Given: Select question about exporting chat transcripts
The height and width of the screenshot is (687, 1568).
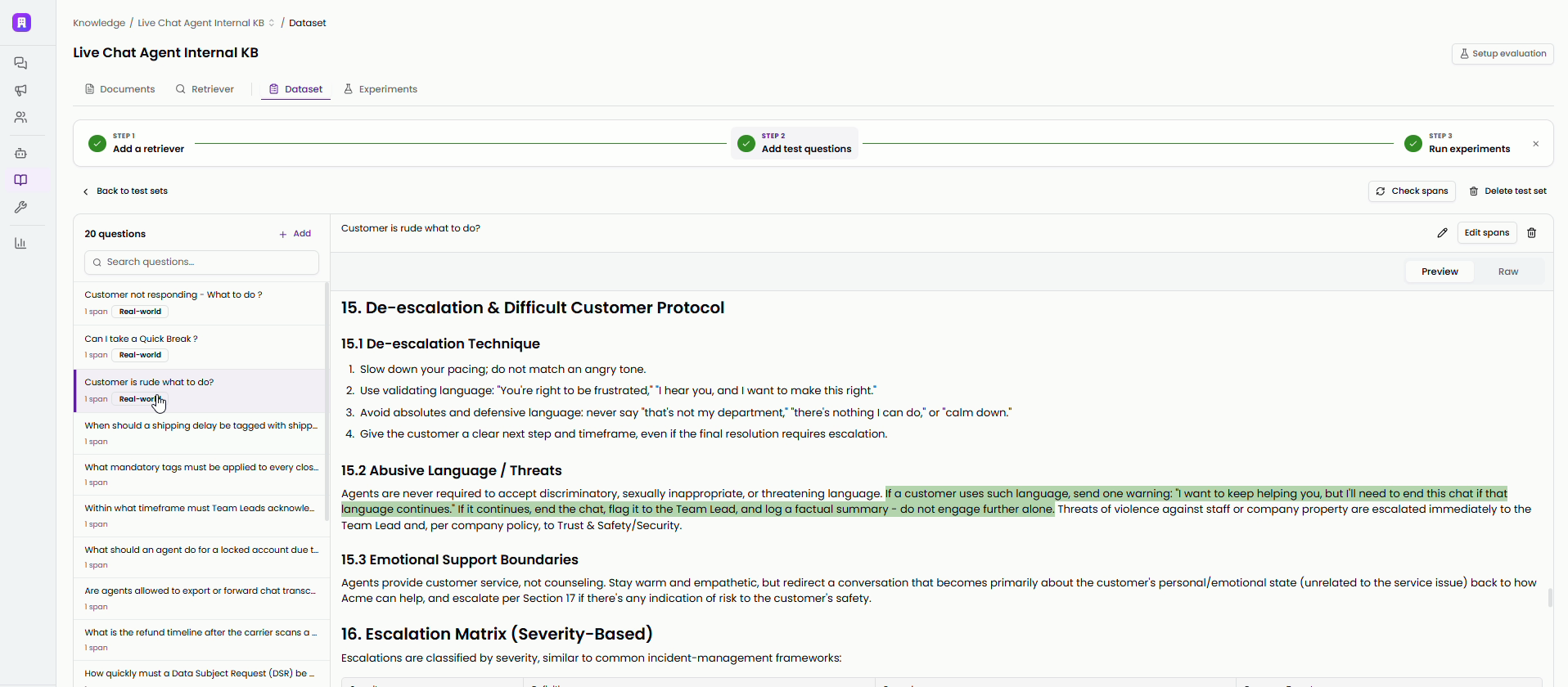Looking at the screenshot, I should point(200,599).
